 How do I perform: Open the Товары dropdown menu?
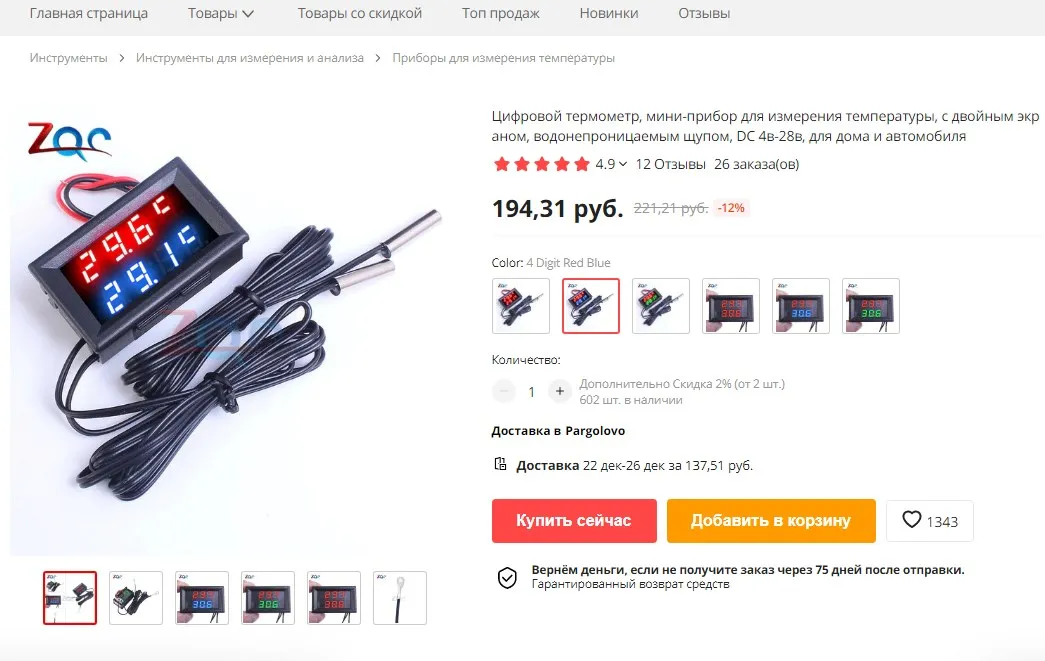tap(221, 13)
